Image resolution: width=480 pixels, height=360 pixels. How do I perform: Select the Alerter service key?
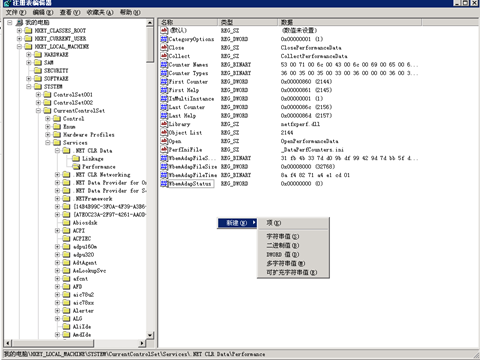coord(83,310)
